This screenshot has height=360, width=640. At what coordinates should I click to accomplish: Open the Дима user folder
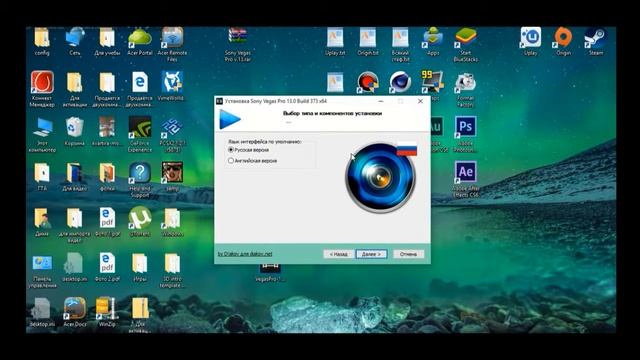pos(42,222)
